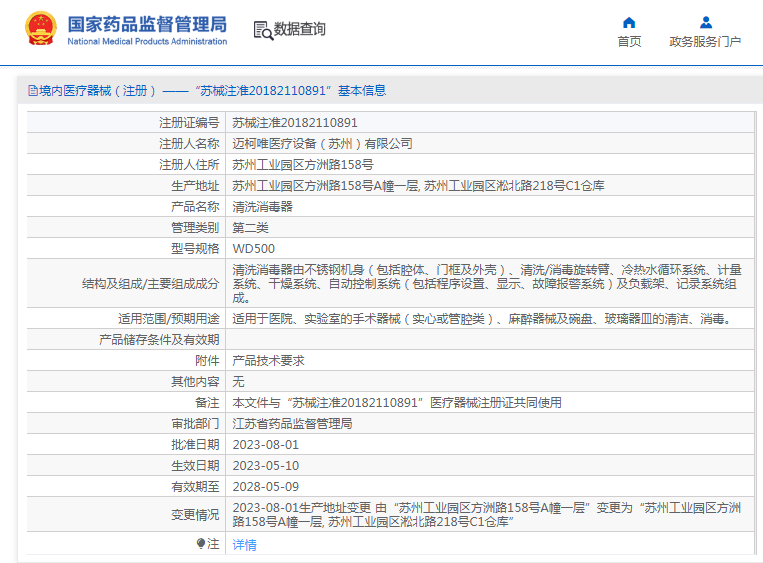Click the 首页 home icon
Screen dimensions: 763x563
pos(629,22)
